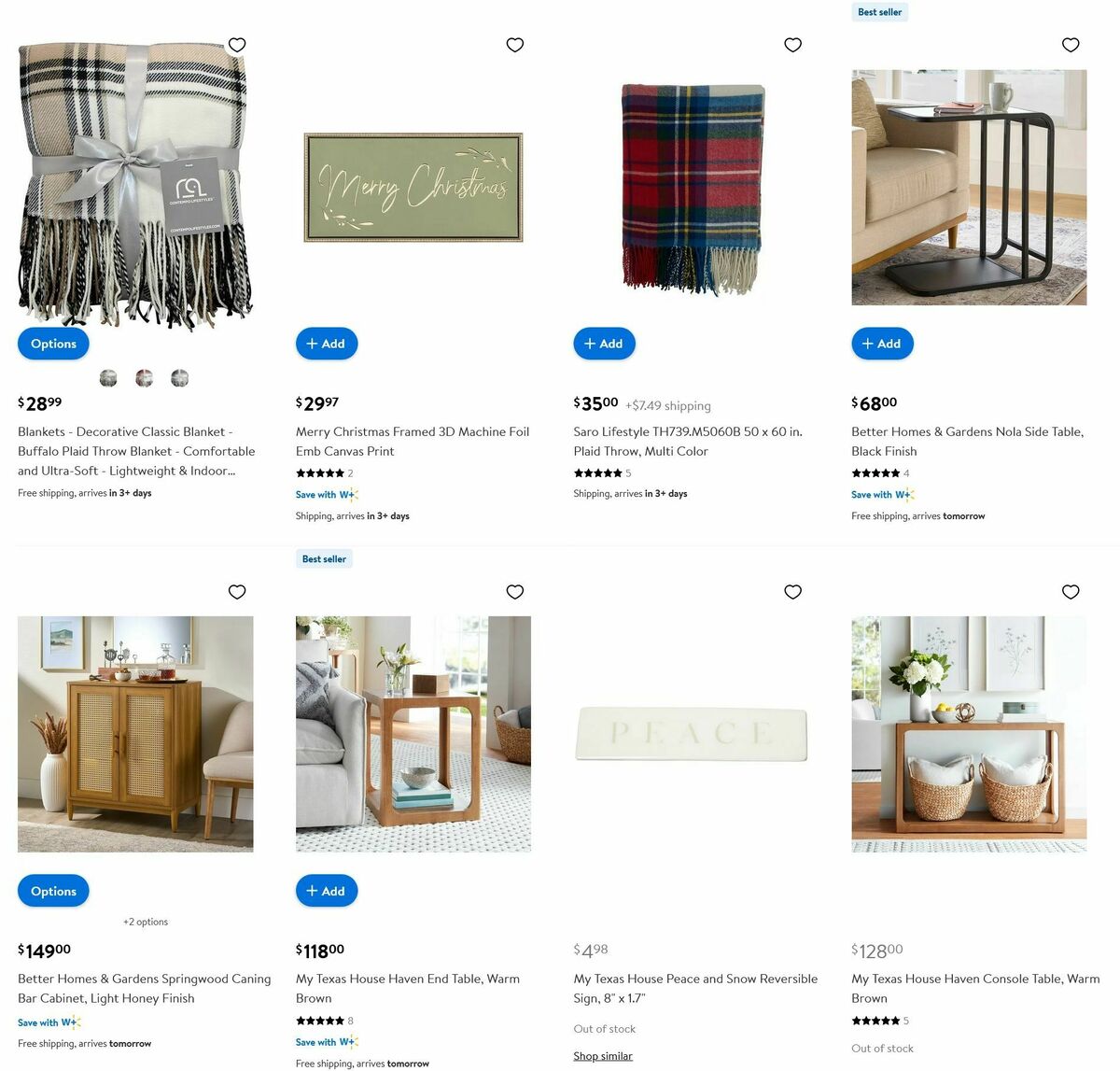The image size is (1120, 1071).
Task: Heart the Nola Side Table item
Action: (x=1071, y=45)
